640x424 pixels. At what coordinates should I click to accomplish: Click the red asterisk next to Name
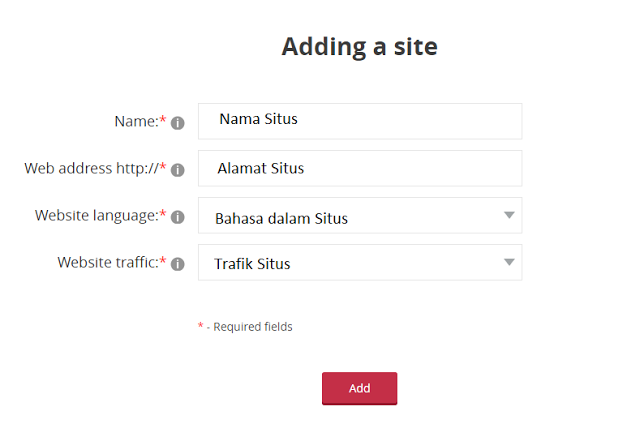pyautogui.click(x=162, y=119)
